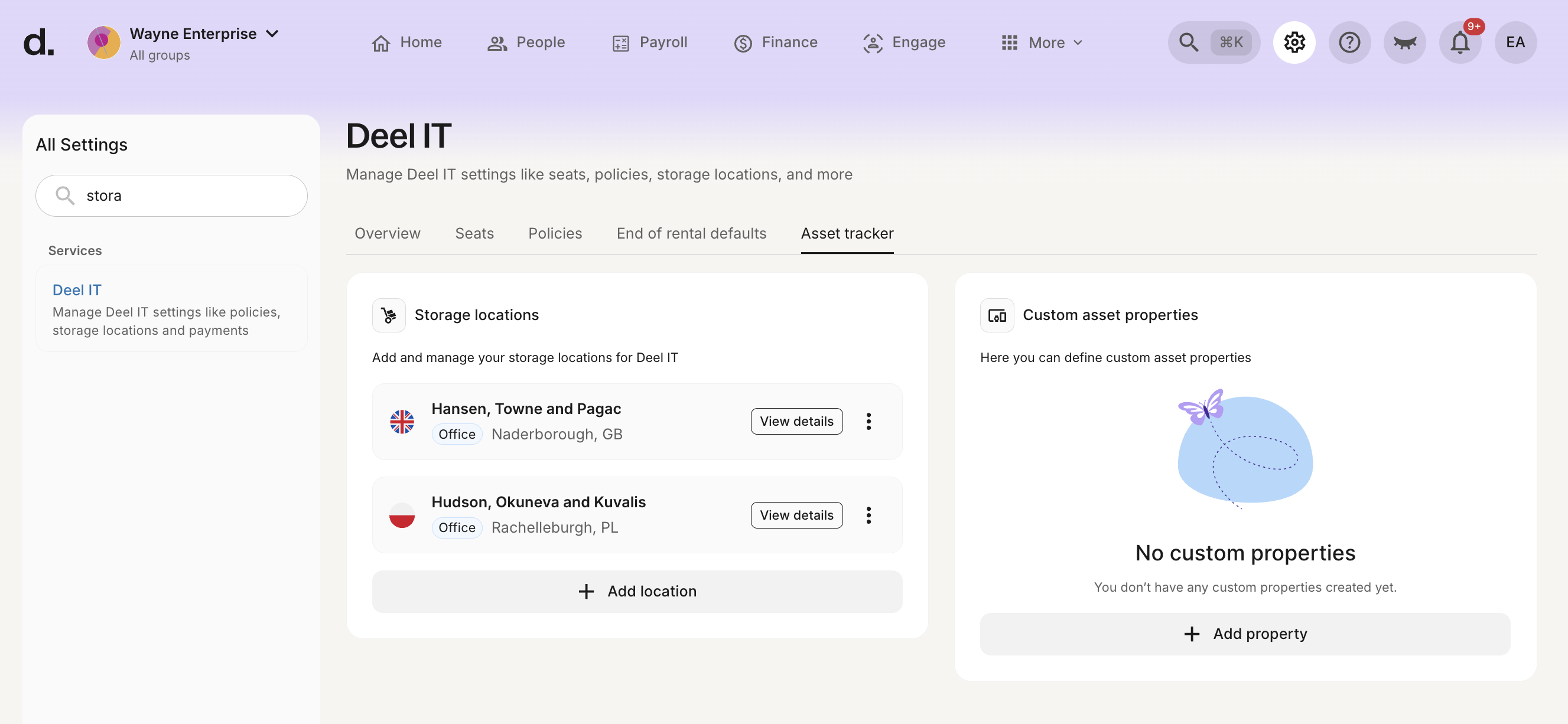Image resolution: width=1568 pixels, height=724 pixels.
Task: Click the Office tag for Rachelleburgh, PL
Action: tap(457, 528)
